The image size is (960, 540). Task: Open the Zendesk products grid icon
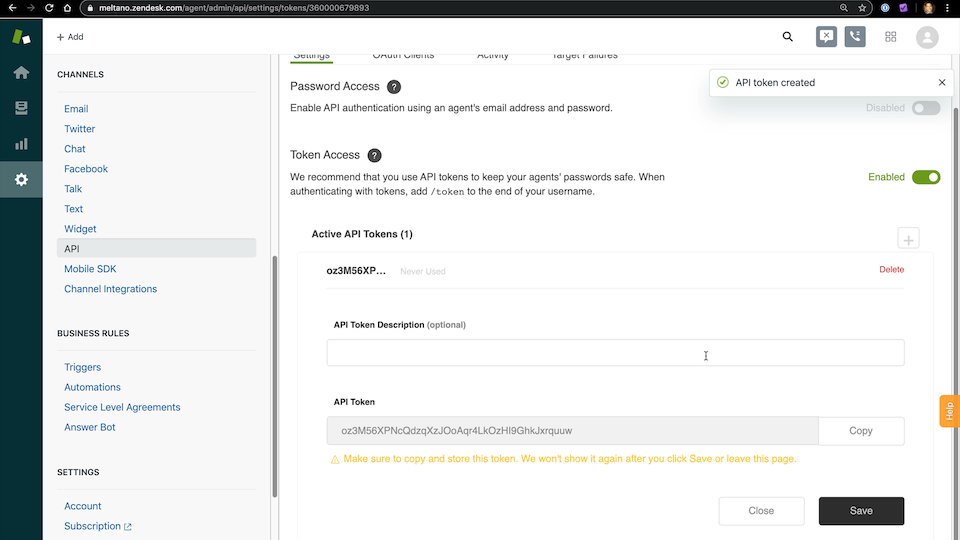(x=890, y=37)
